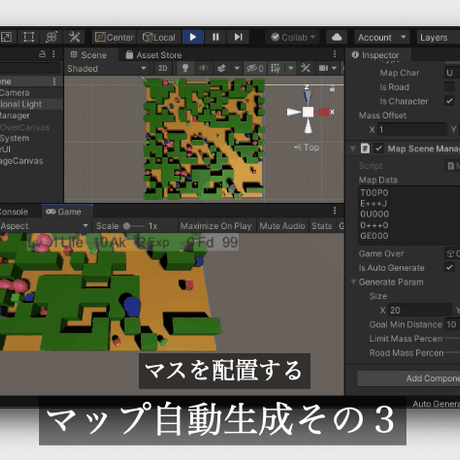Click the Add Component button
Viewport: 460px width, 460px height.
409,378
